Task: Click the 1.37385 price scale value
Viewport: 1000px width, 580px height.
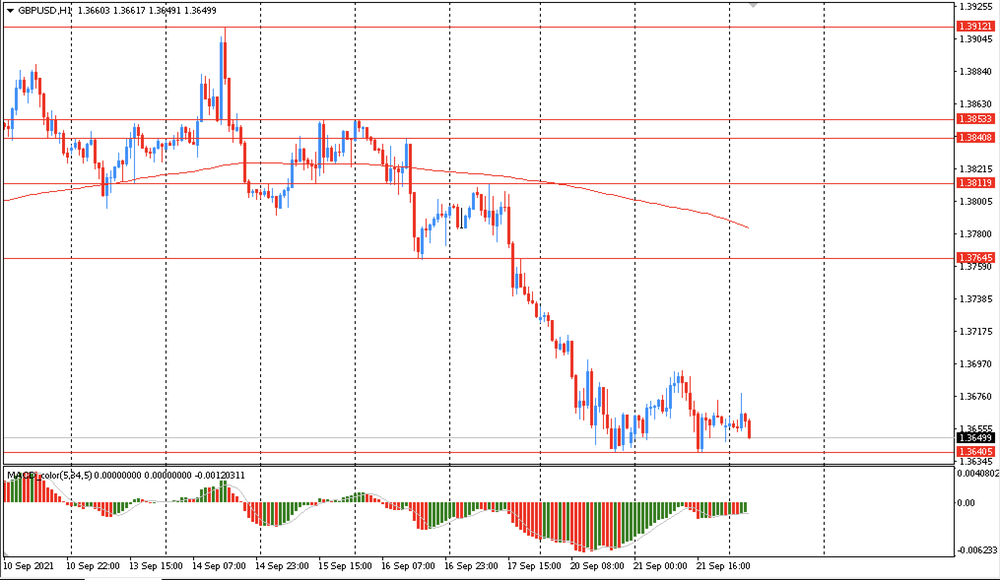Action: coord(976,299)
